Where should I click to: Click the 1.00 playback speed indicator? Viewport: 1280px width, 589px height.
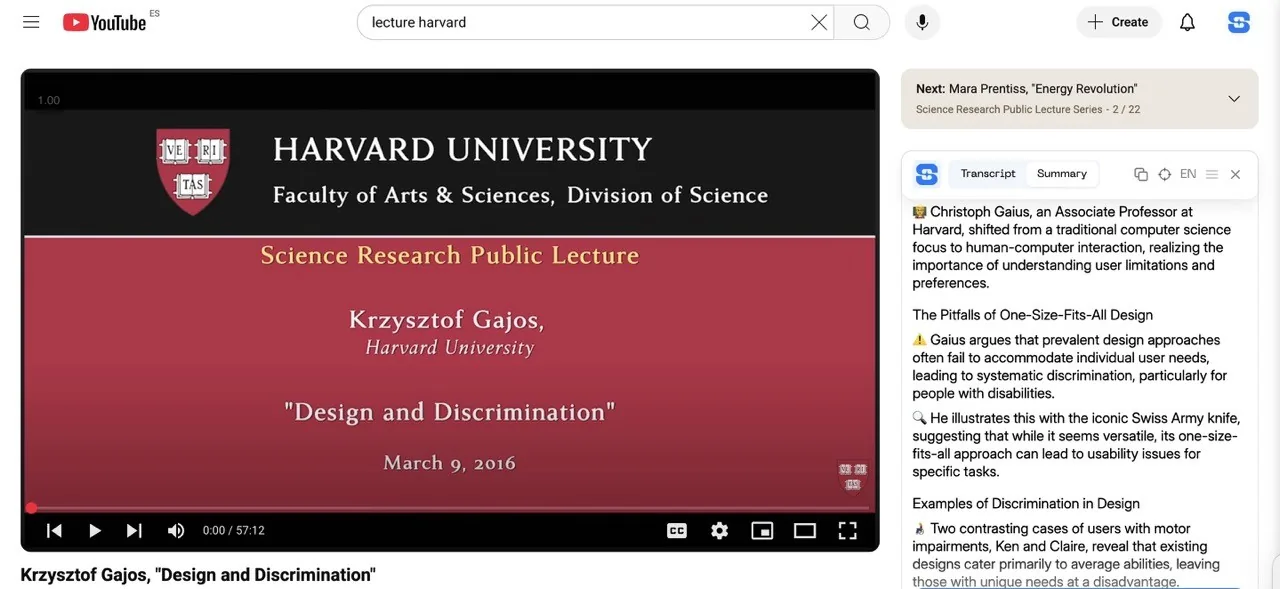(49, 100)
